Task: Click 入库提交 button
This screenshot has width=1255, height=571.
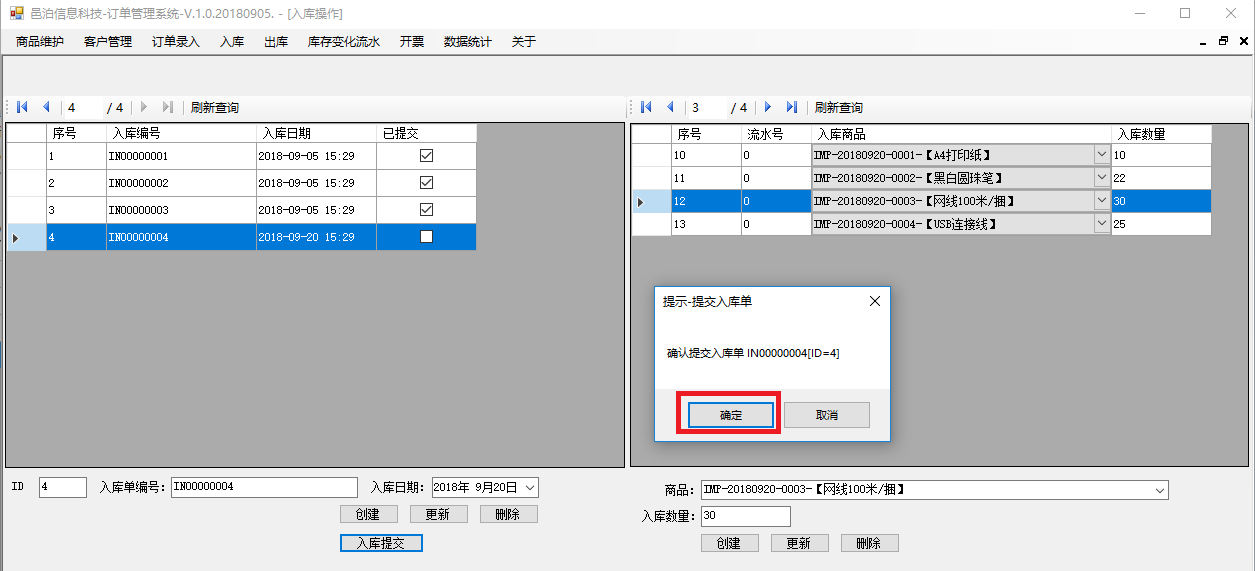Action: 381,543
